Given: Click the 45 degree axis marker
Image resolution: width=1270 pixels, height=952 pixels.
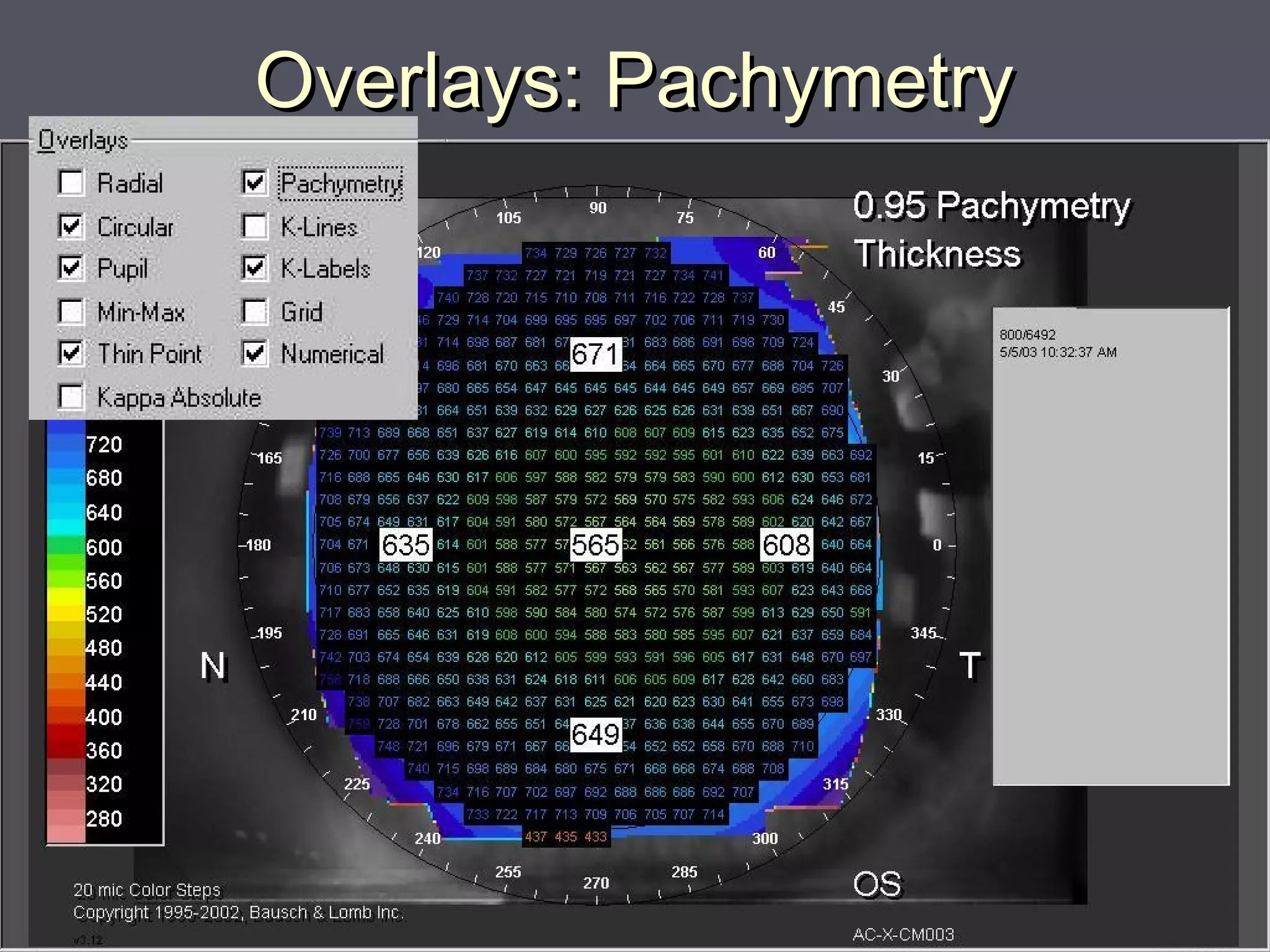Looking at the screenshot, I should pyautogui.click(x=836, y=307).
